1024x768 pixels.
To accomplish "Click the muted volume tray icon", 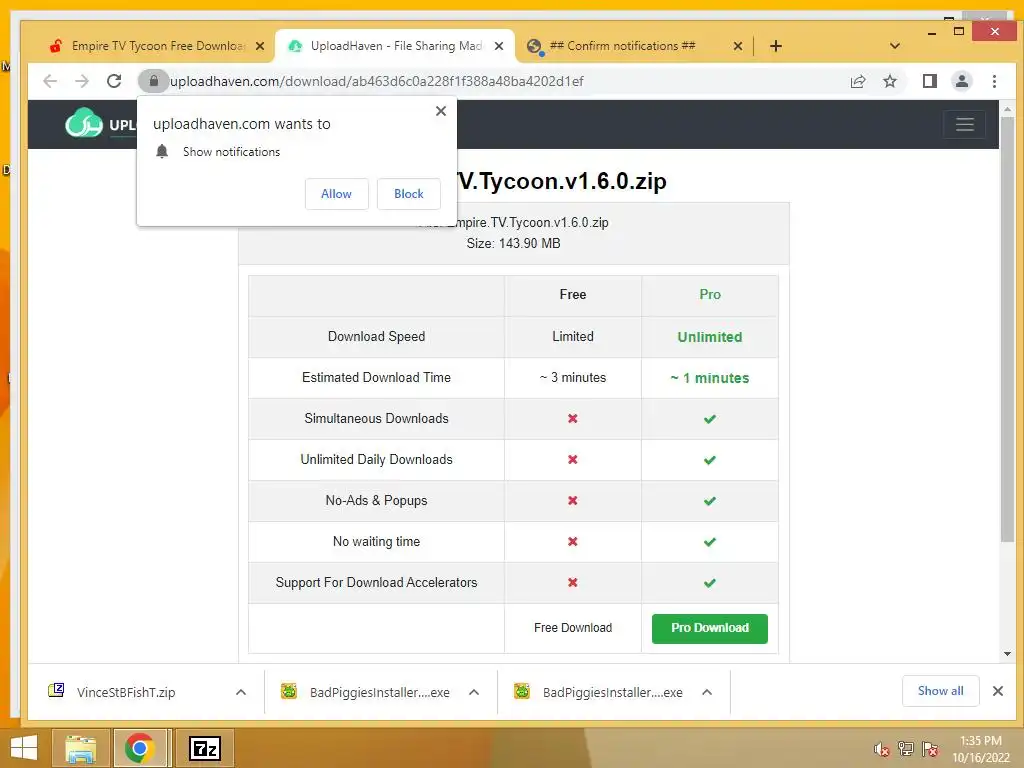I will (x=881, y=749).
